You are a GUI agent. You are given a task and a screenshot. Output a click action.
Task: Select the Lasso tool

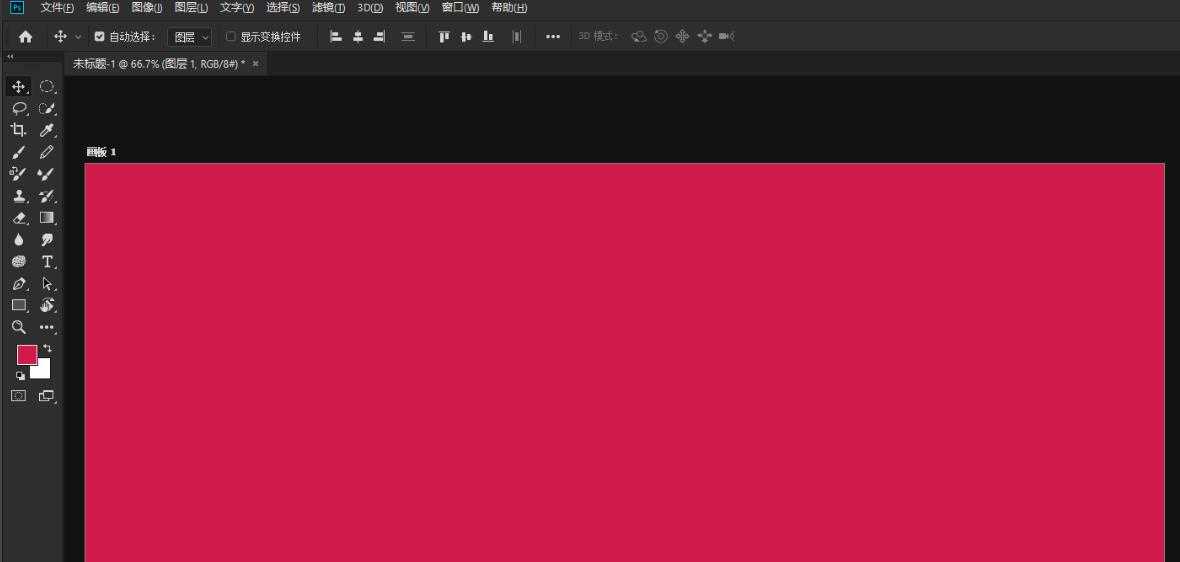click(18, 108)
